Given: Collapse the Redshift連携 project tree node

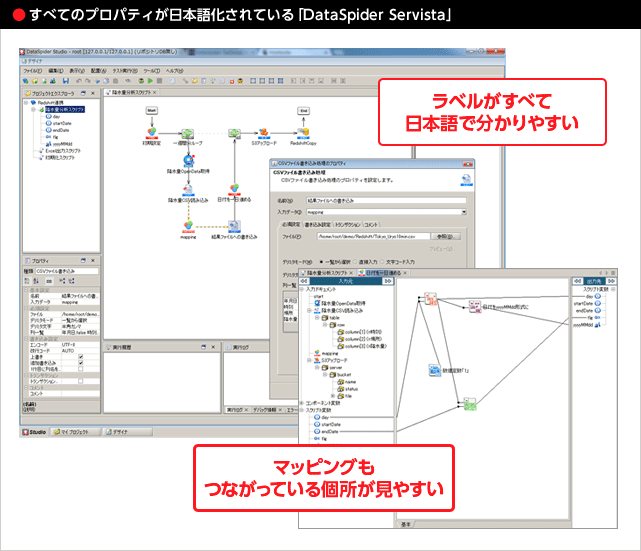Looking at the screenshot, I should (28, 103).
